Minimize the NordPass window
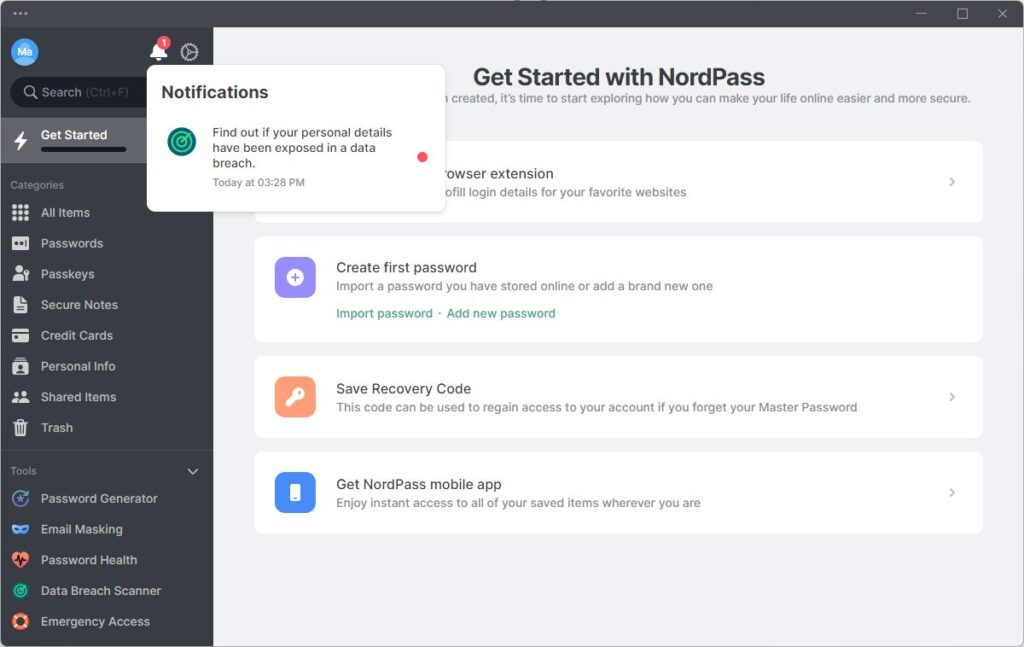The height and width of the screenshot is (647, 1024). click(x=921, y=14)
